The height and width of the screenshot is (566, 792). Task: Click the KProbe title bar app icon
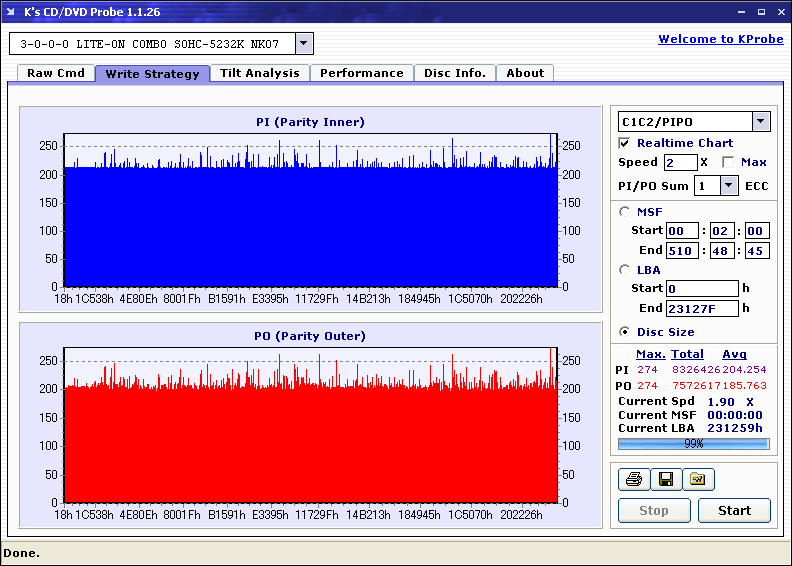coord(12,12)
